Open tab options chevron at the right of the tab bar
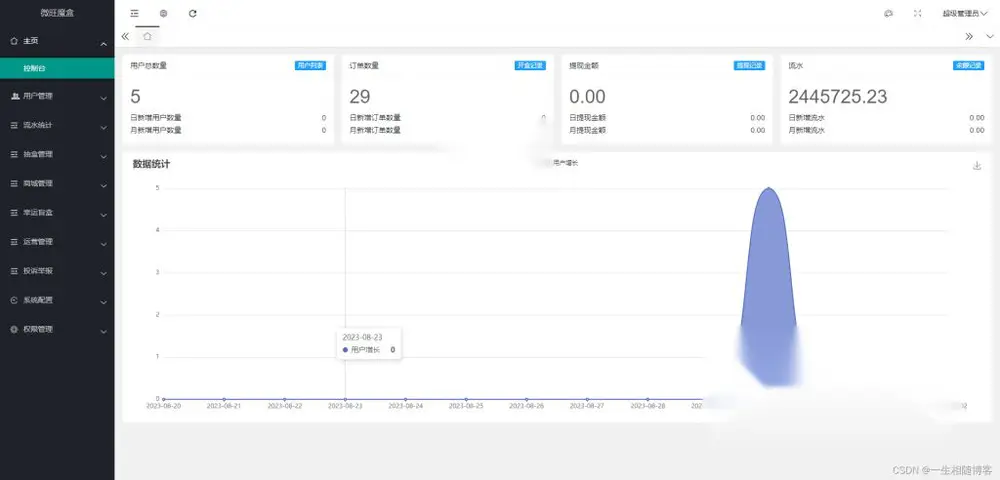 pos(990,36)
